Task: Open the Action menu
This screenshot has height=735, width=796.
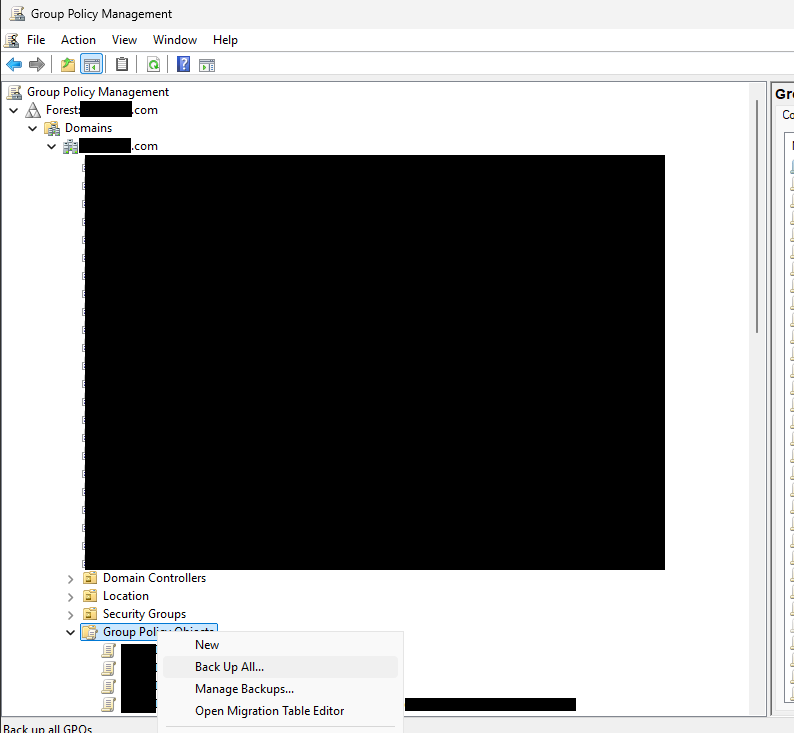Action: click(x=78, y=40)
